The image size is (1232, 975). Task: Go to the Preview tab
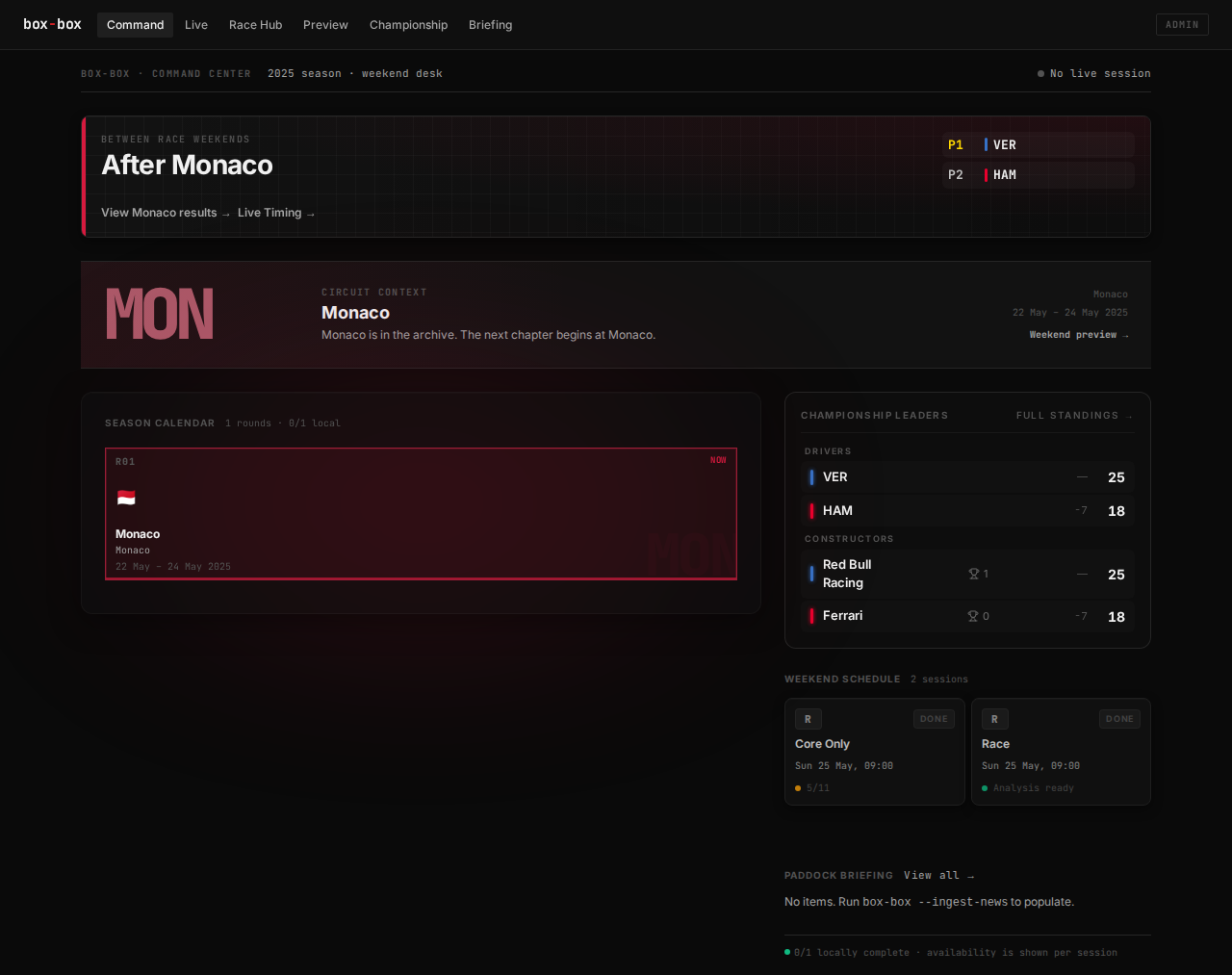pos(325,25)
